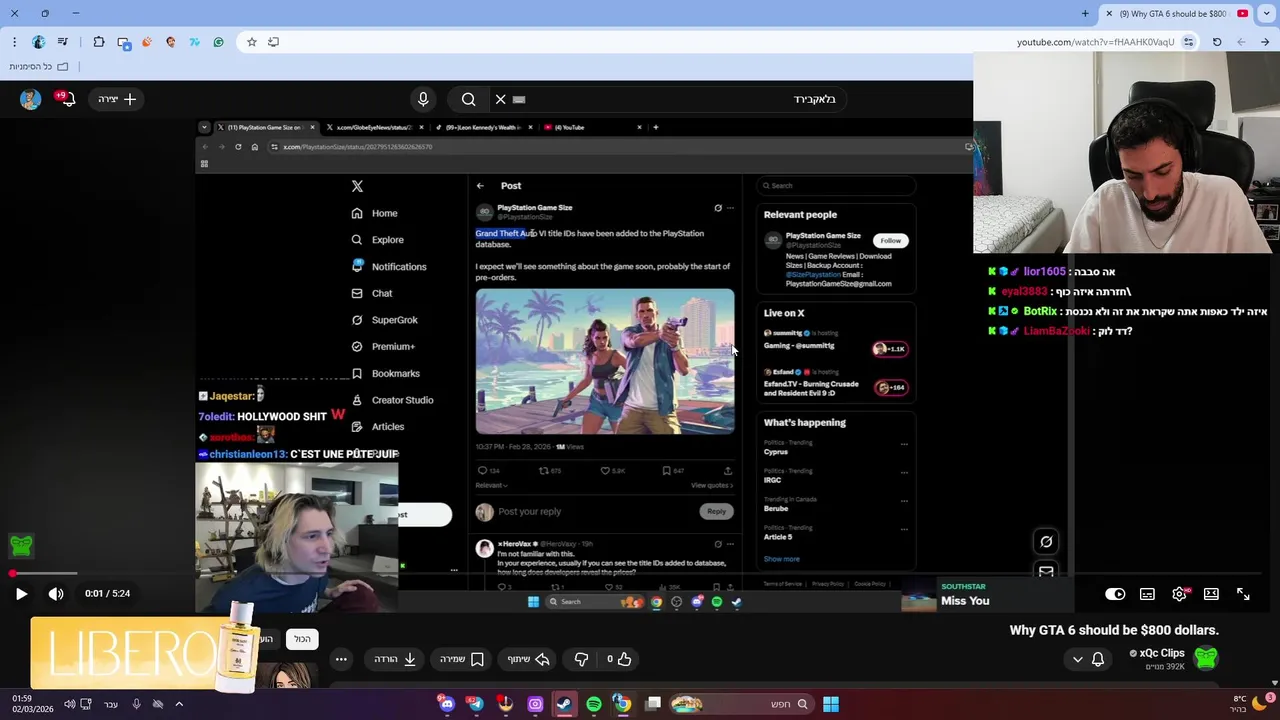The image size is (1280, 720).
Task: Click the שיתוף share button
Action: click(x=529, y=659)
